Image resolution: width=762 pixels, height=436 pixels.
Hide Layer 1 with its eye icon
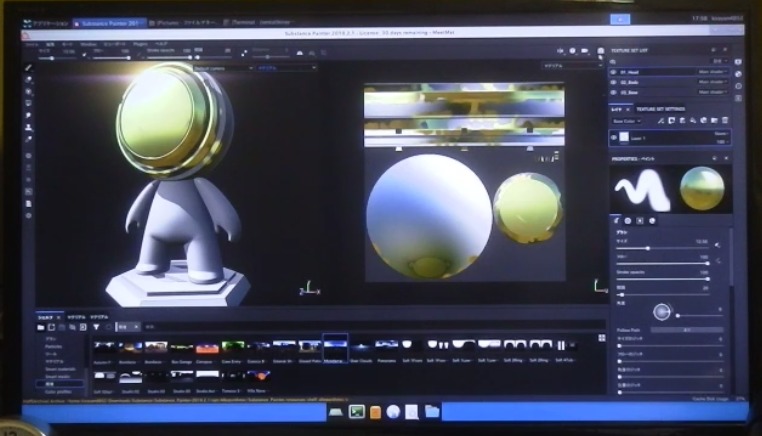click(613, 138)
